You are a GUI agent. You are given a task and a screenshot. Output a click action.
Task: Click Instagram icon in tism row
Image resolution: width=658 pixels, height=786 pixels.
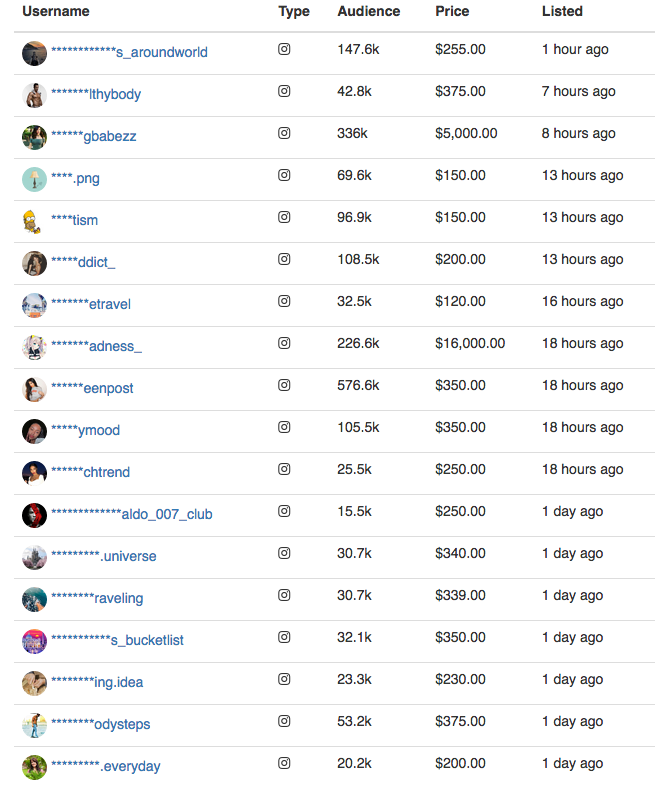click(x=284, y=217)
